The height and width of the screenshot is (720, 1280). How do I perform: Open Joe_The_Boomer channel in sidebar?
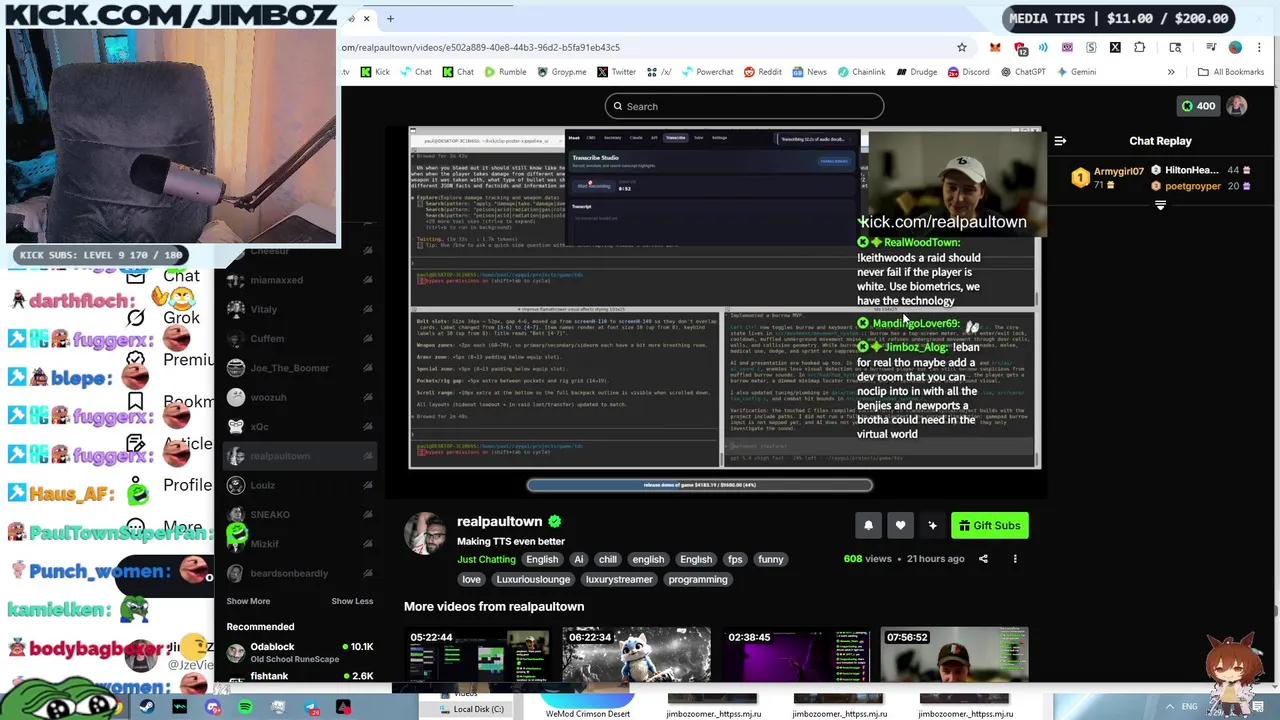[298, 368]
